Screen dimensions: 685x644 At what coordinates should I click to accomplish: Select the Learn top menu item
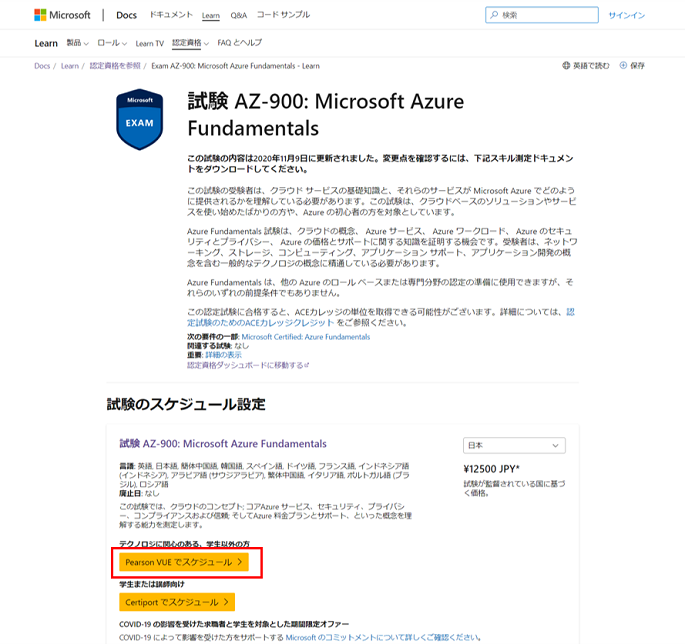(211, 16)
